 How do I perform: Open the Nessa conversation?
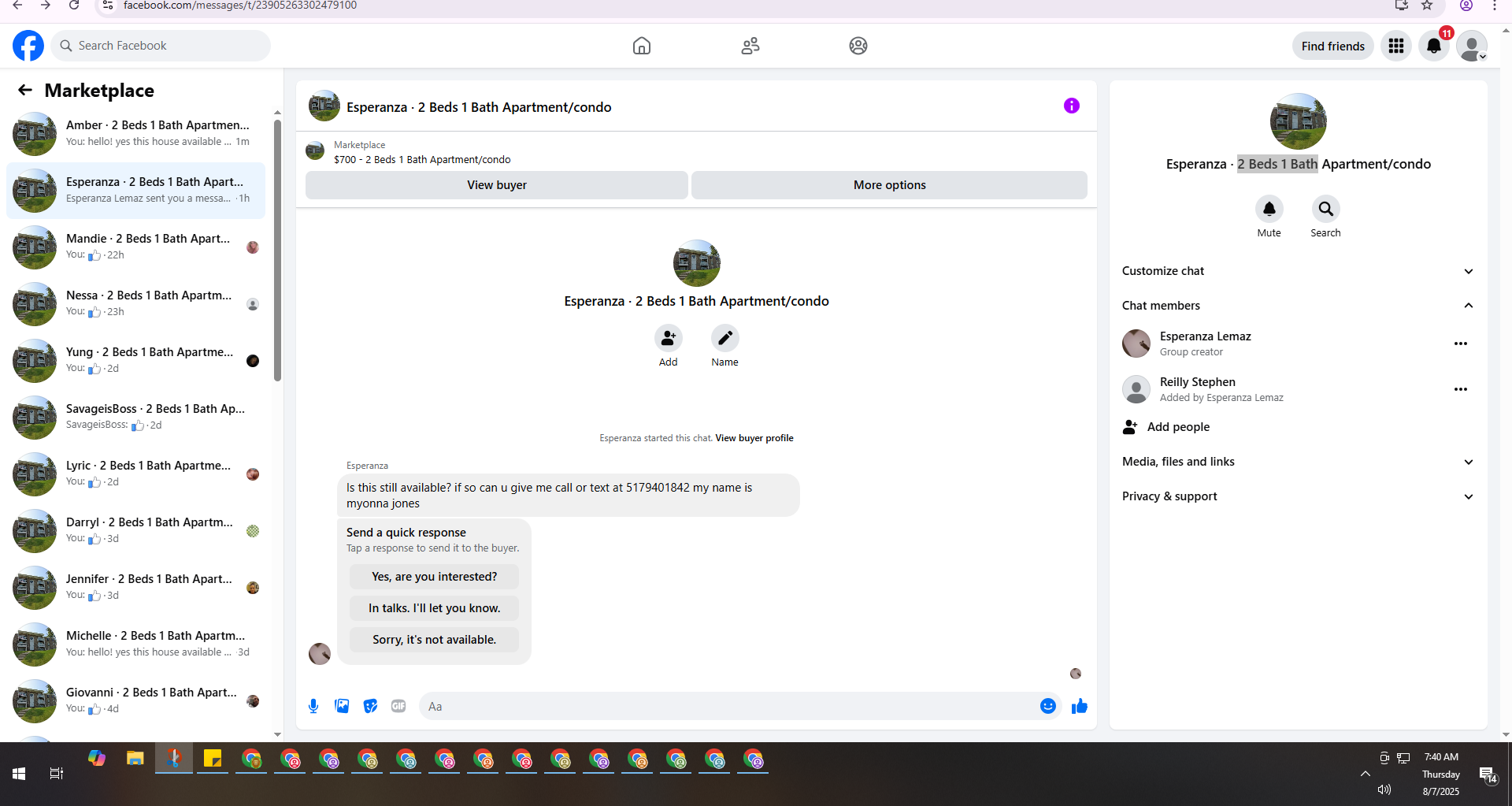tap(136, 303)
